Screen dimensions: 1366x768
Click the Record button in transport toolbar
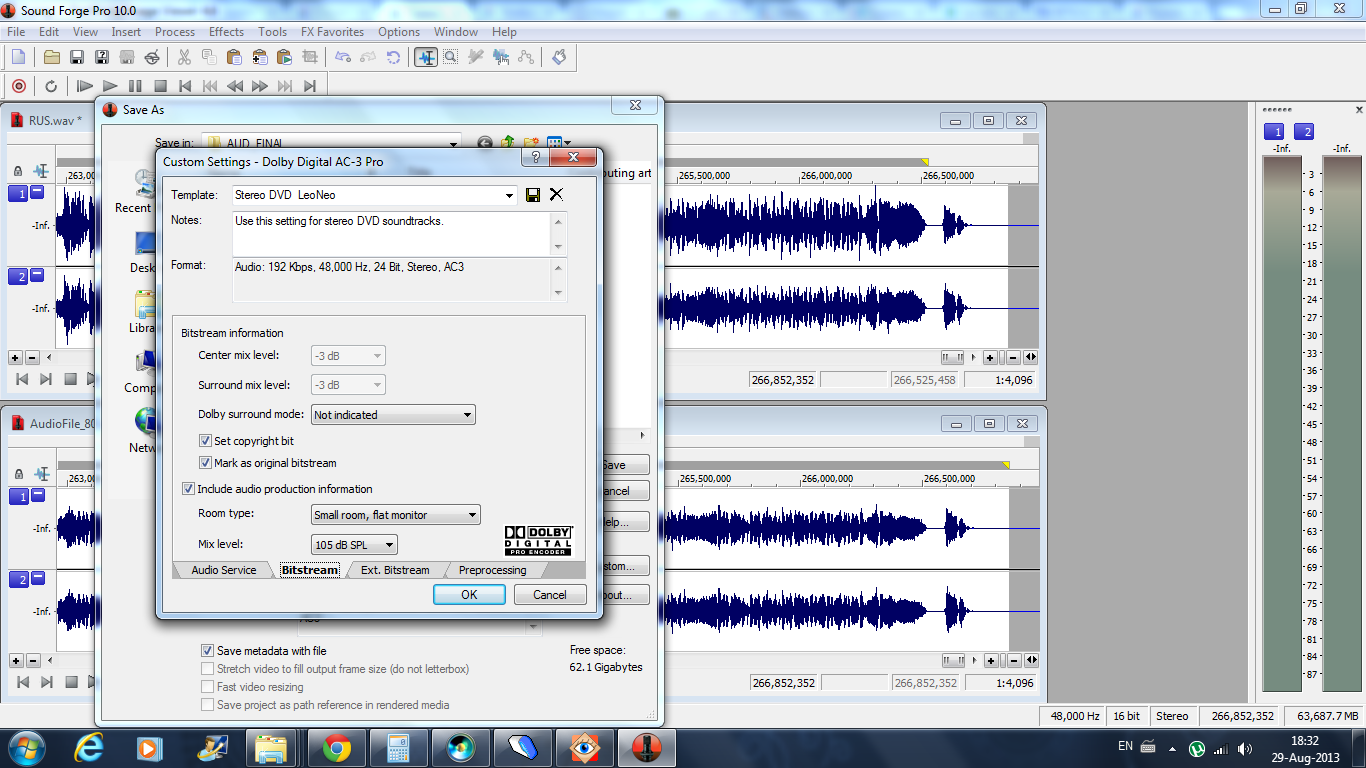[18, 86]
